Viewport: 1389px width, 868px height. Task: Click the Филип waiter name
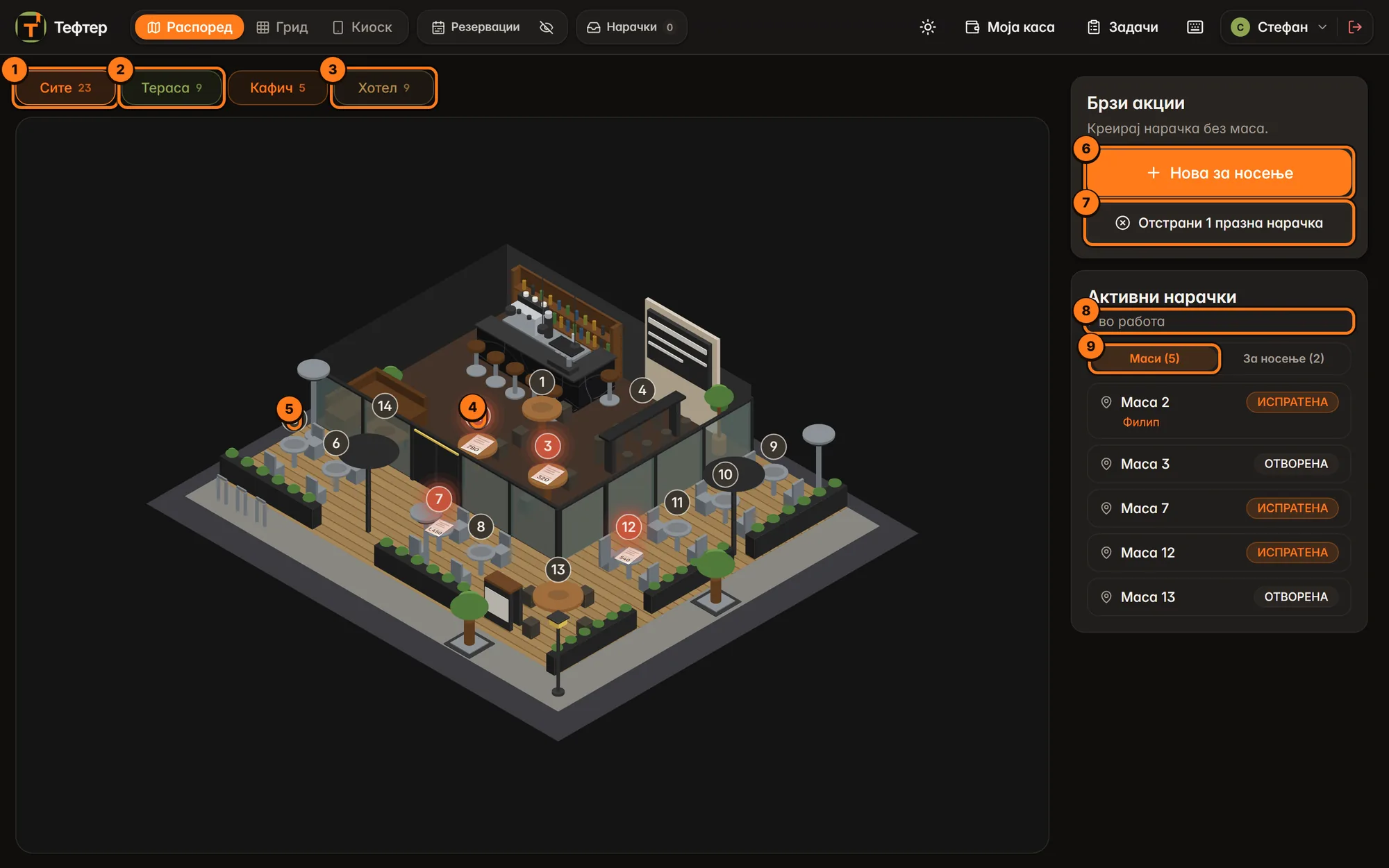pos(1140,422)
